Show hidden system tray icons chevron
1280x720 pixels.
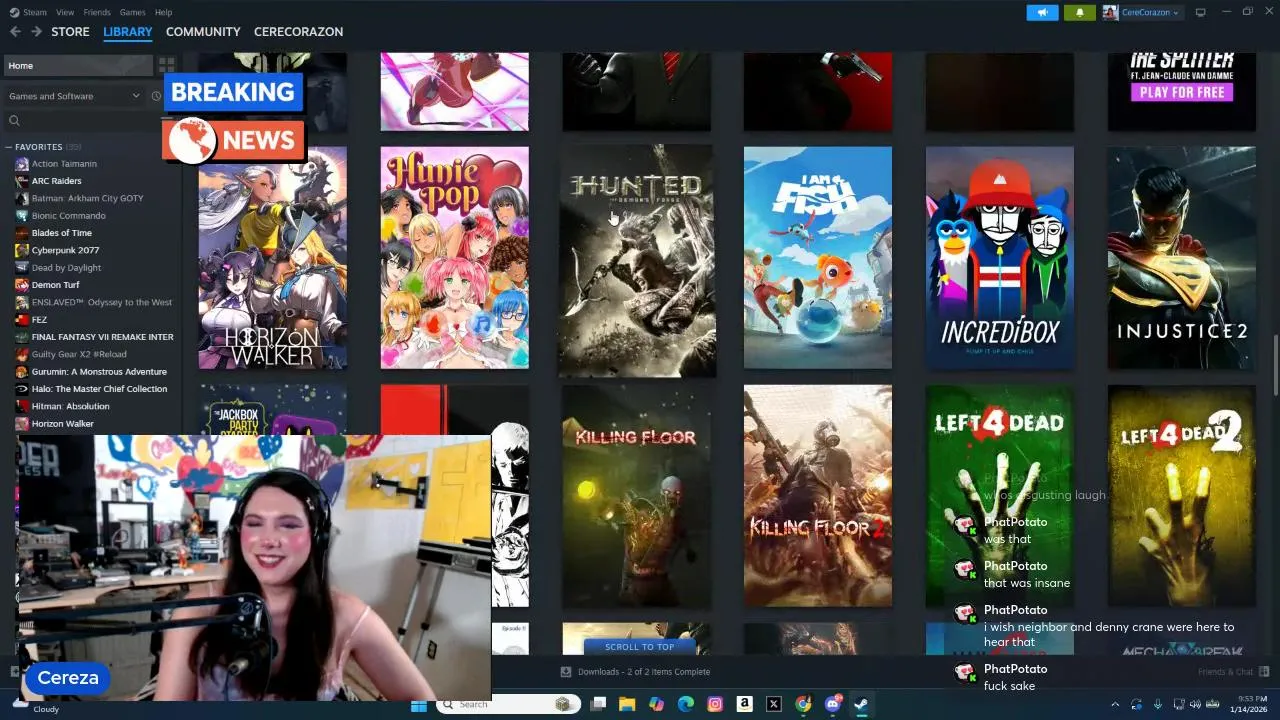pos(1115,704)
